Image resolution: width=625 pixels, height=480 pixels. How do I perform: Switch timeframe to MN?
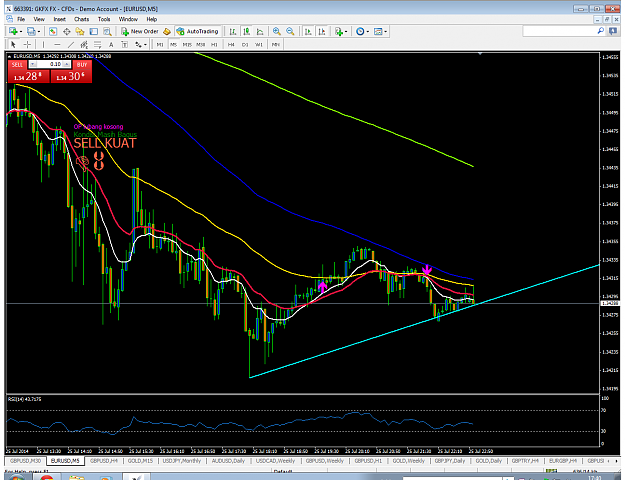pyautogui.click(x=275, y=45)
